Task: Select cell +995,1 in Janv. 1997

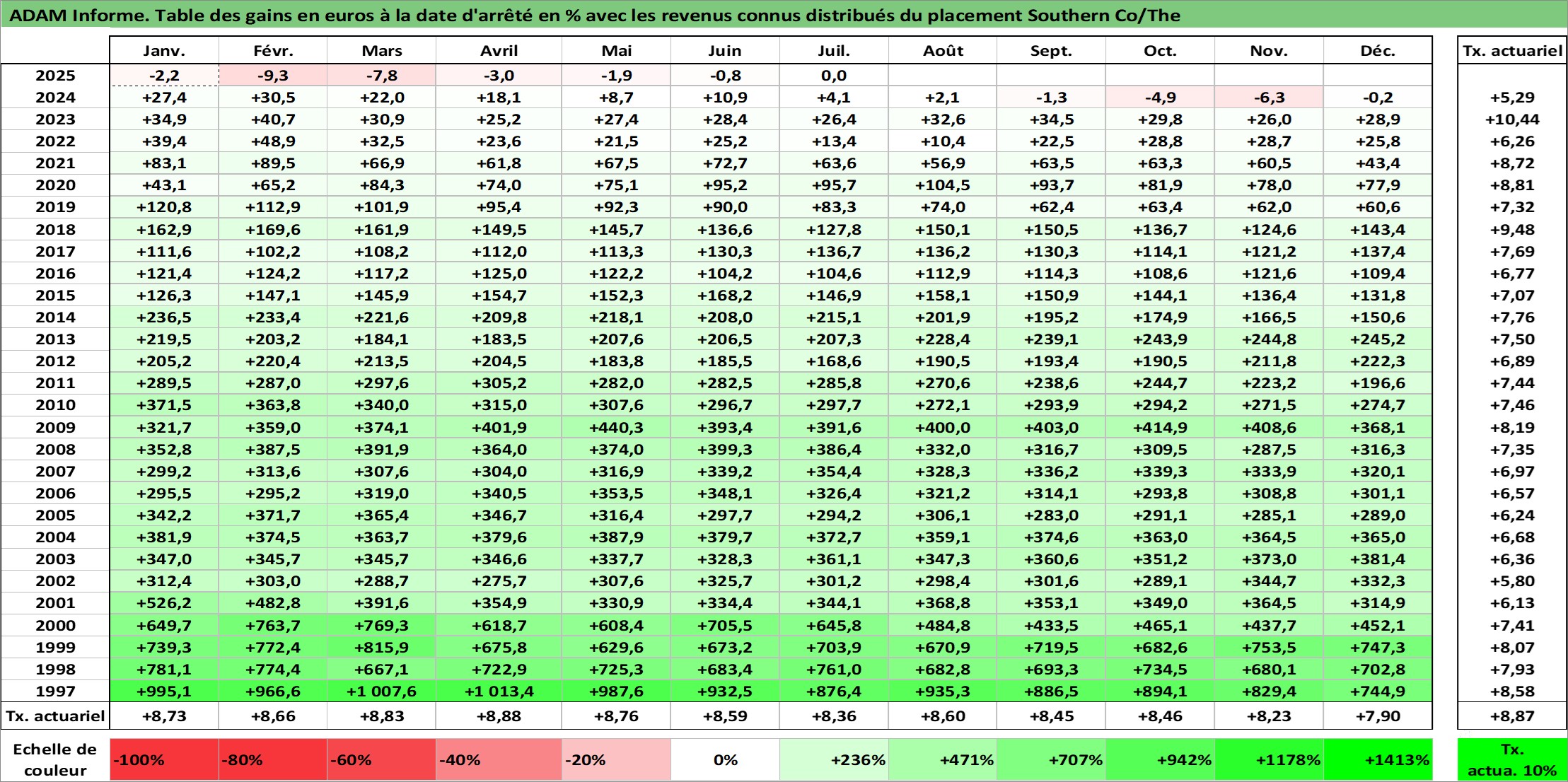Action: click(164, 691)
